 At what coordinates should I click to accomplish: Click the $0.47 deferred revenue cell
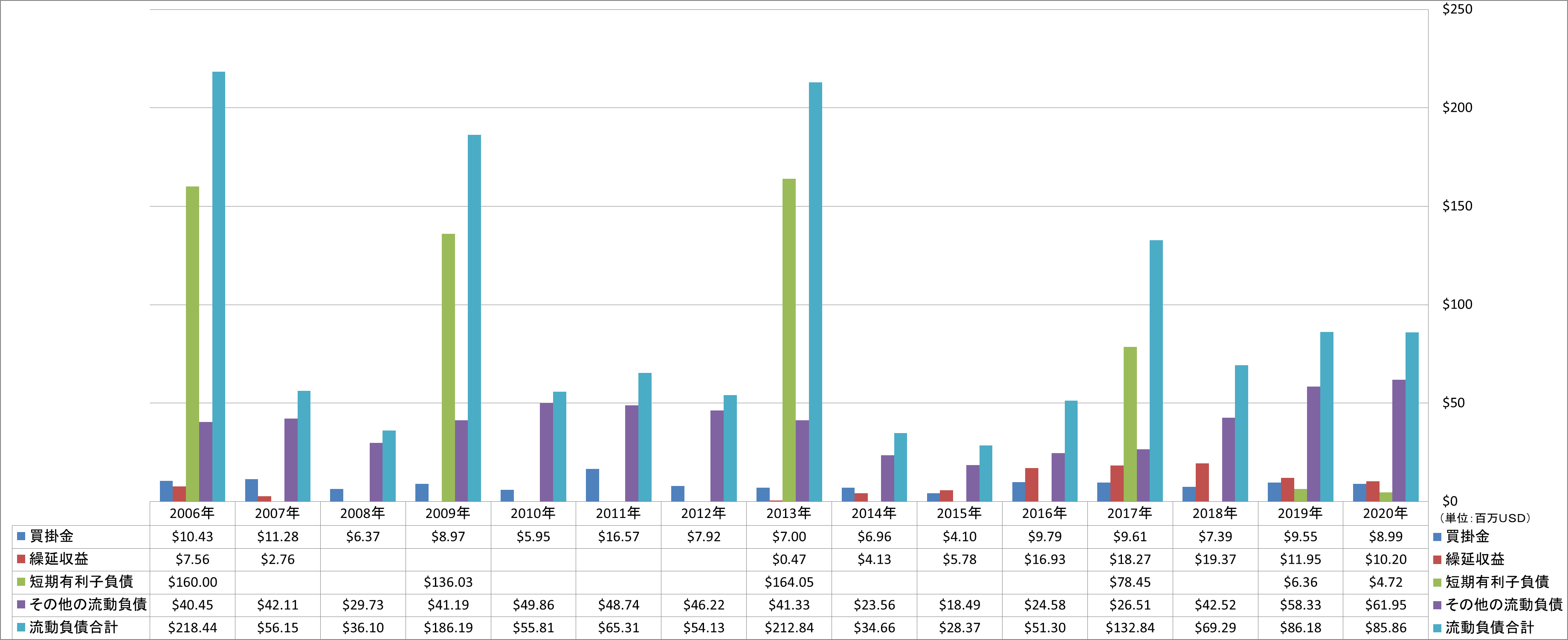click(789, 559)
